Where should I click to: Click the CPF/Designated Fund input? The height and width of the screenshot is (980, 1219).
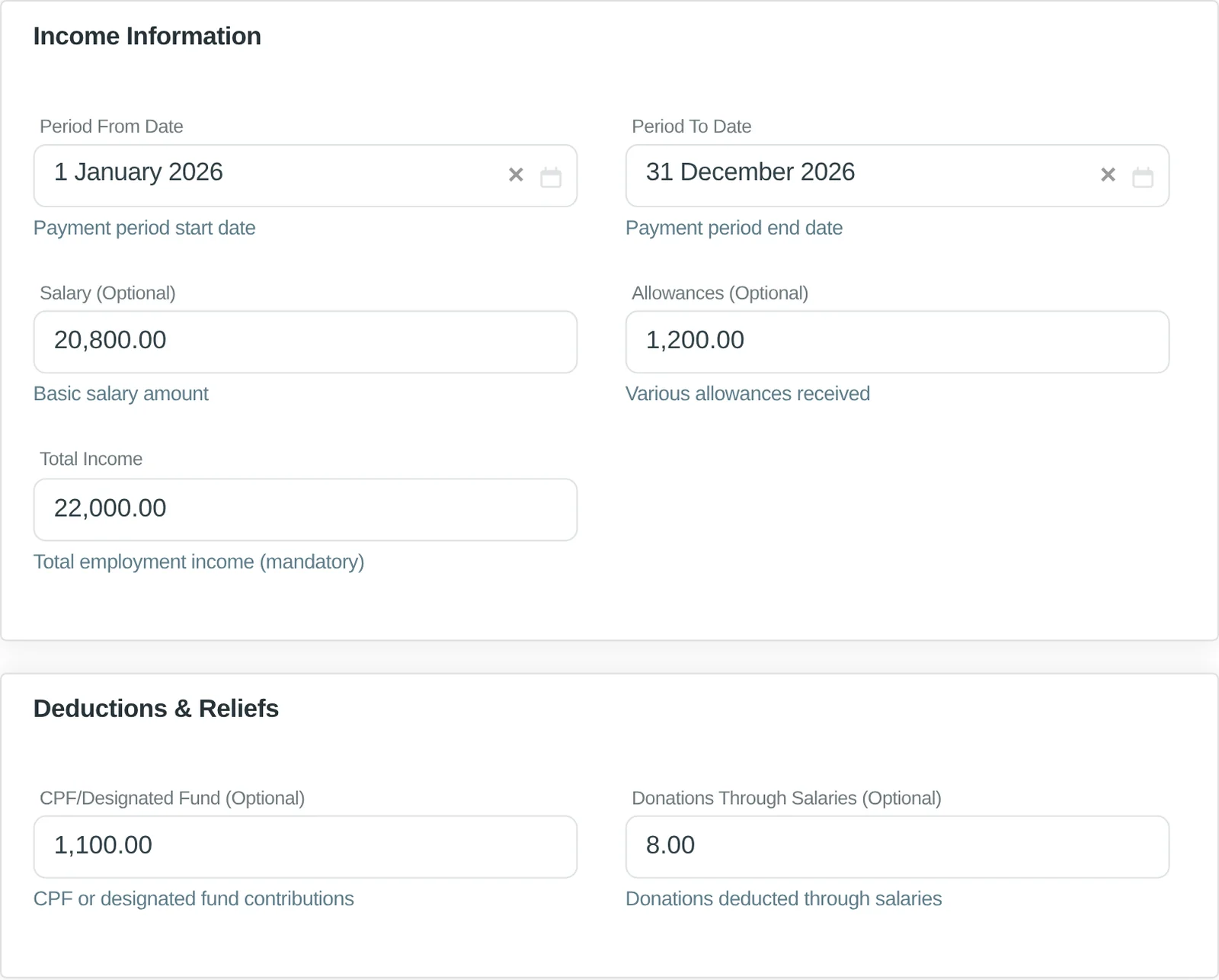(x=306, y=847)
